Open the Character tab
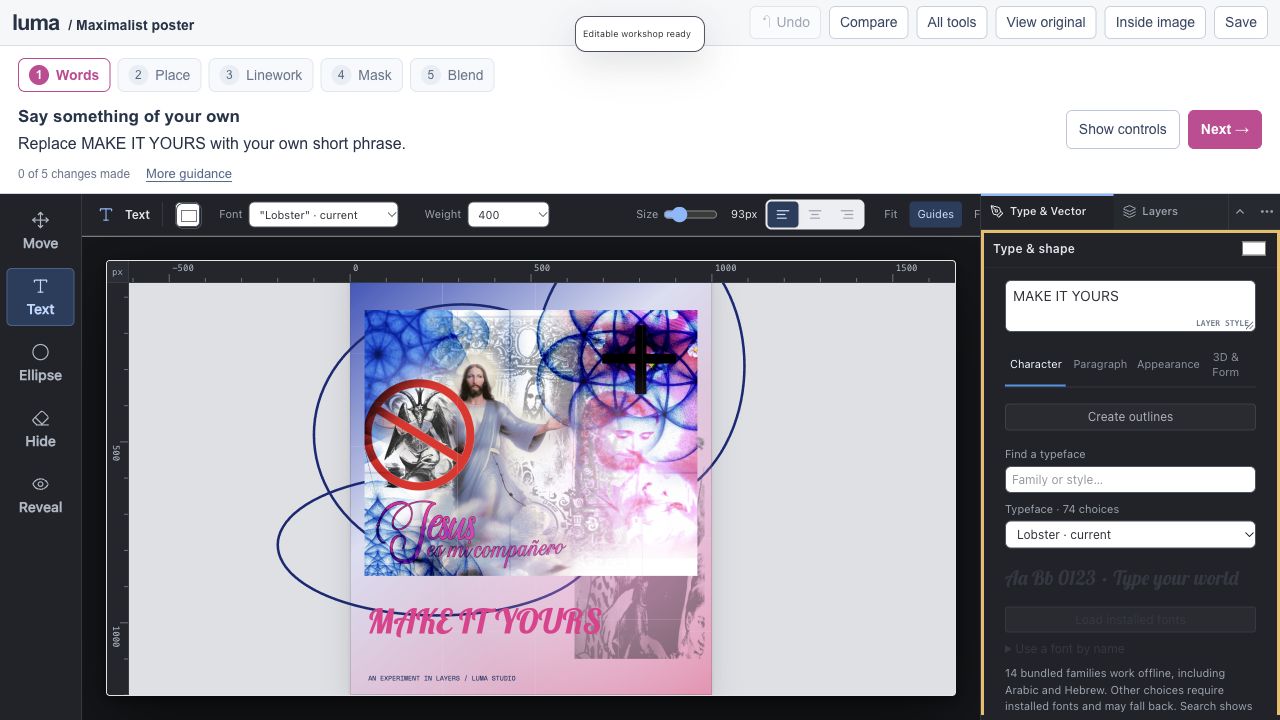This screenshot has height=720, width=1280. (1035, 365)
